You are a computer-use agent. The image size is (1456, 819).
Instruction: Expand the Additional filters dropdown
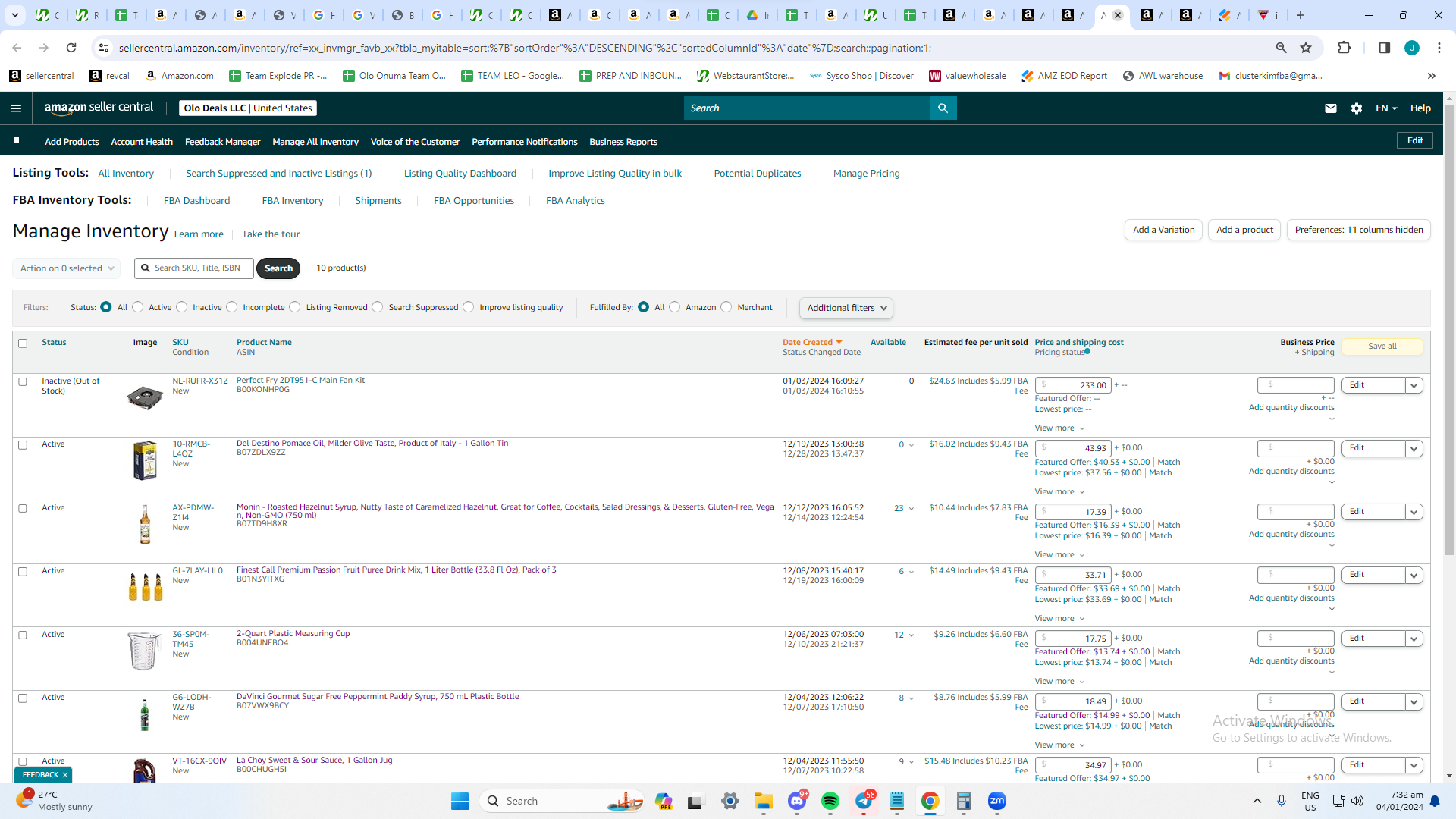[x=846, y=308]
